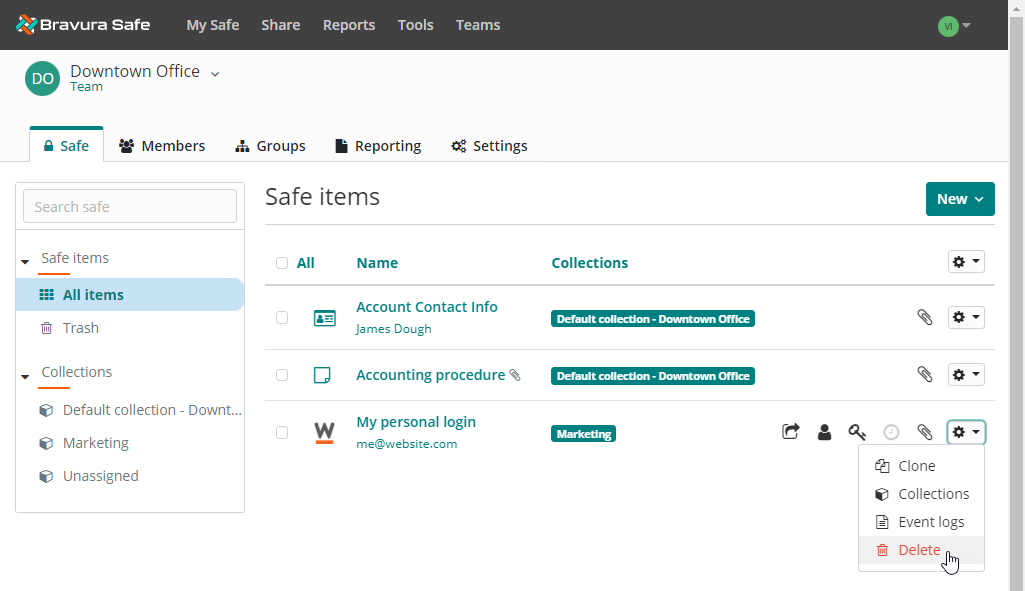Select the checkbox for Account Contact Info
1025x591 pixels.
tap(282, 317)
